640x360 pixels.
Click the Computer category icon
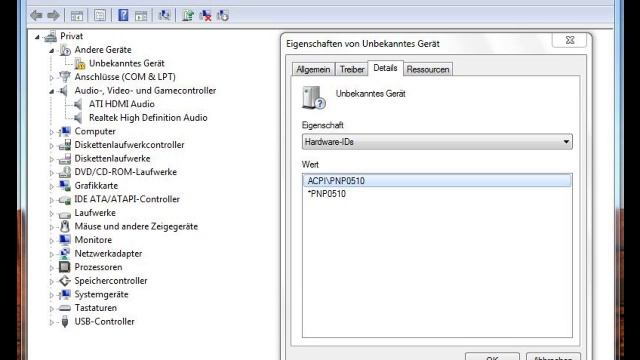coord(65,131)
